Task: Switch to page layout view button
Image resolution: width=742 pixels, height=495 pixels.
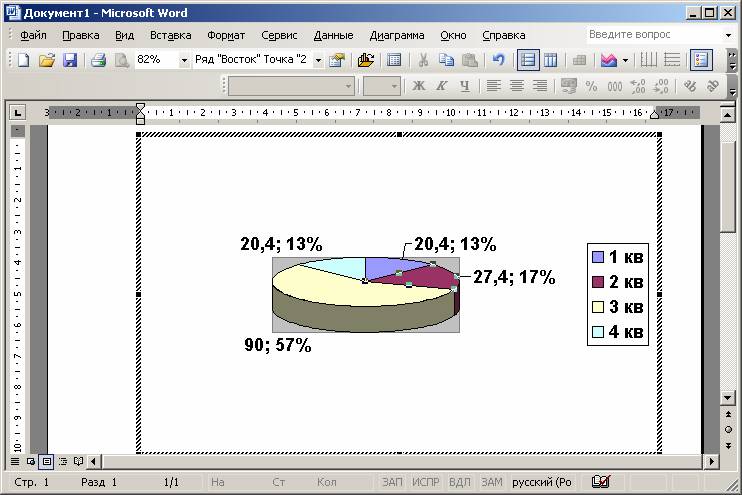Action: 46,461
